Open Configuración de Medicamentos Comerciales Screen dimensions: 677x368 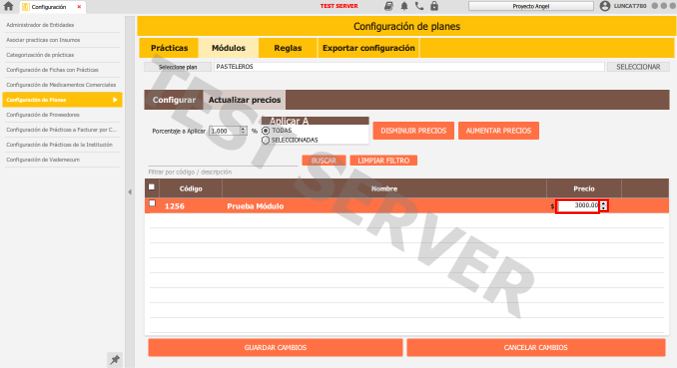pos(61,85)
